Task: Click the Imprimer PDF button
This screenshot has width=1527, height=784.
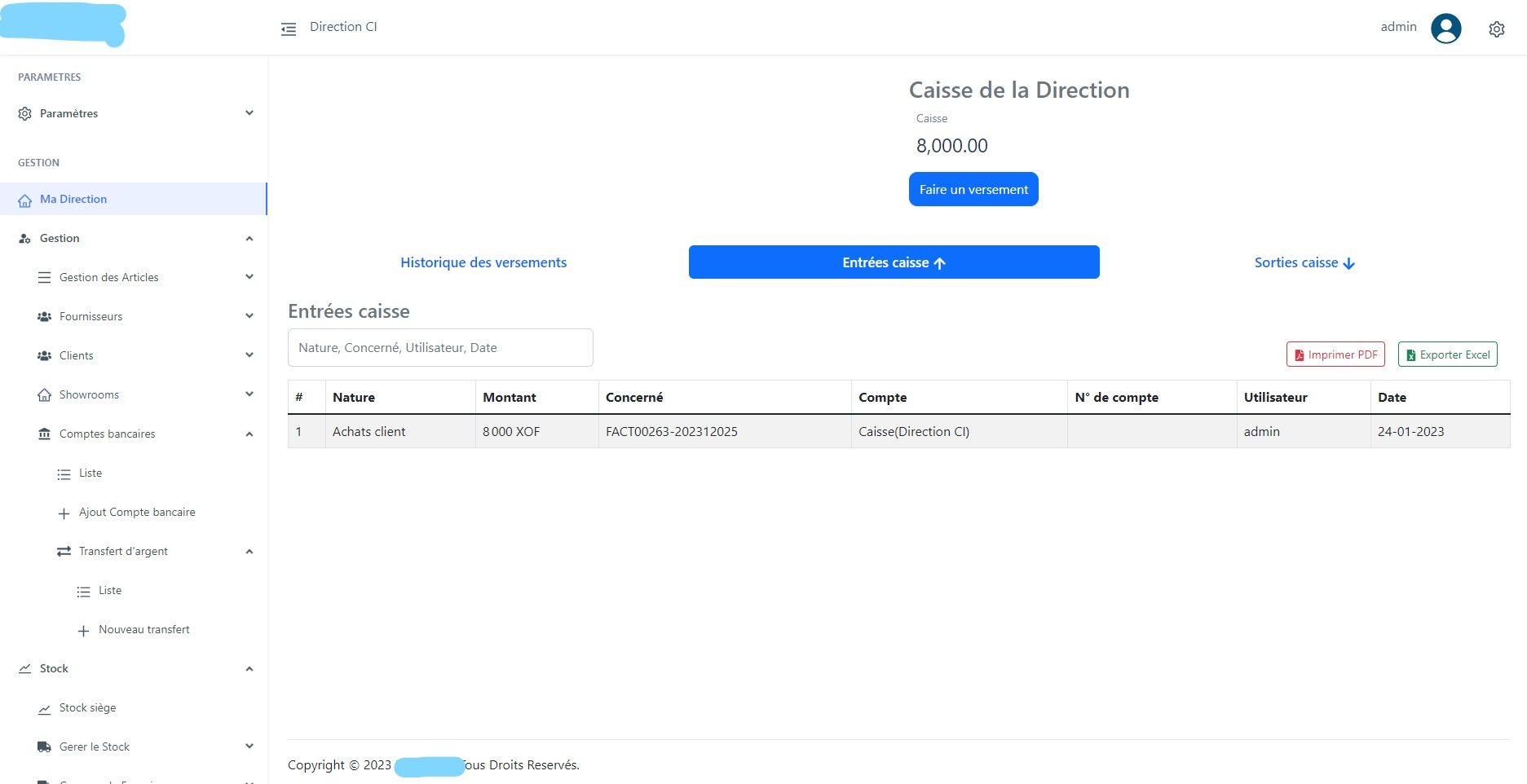Action: point(1335,354)
